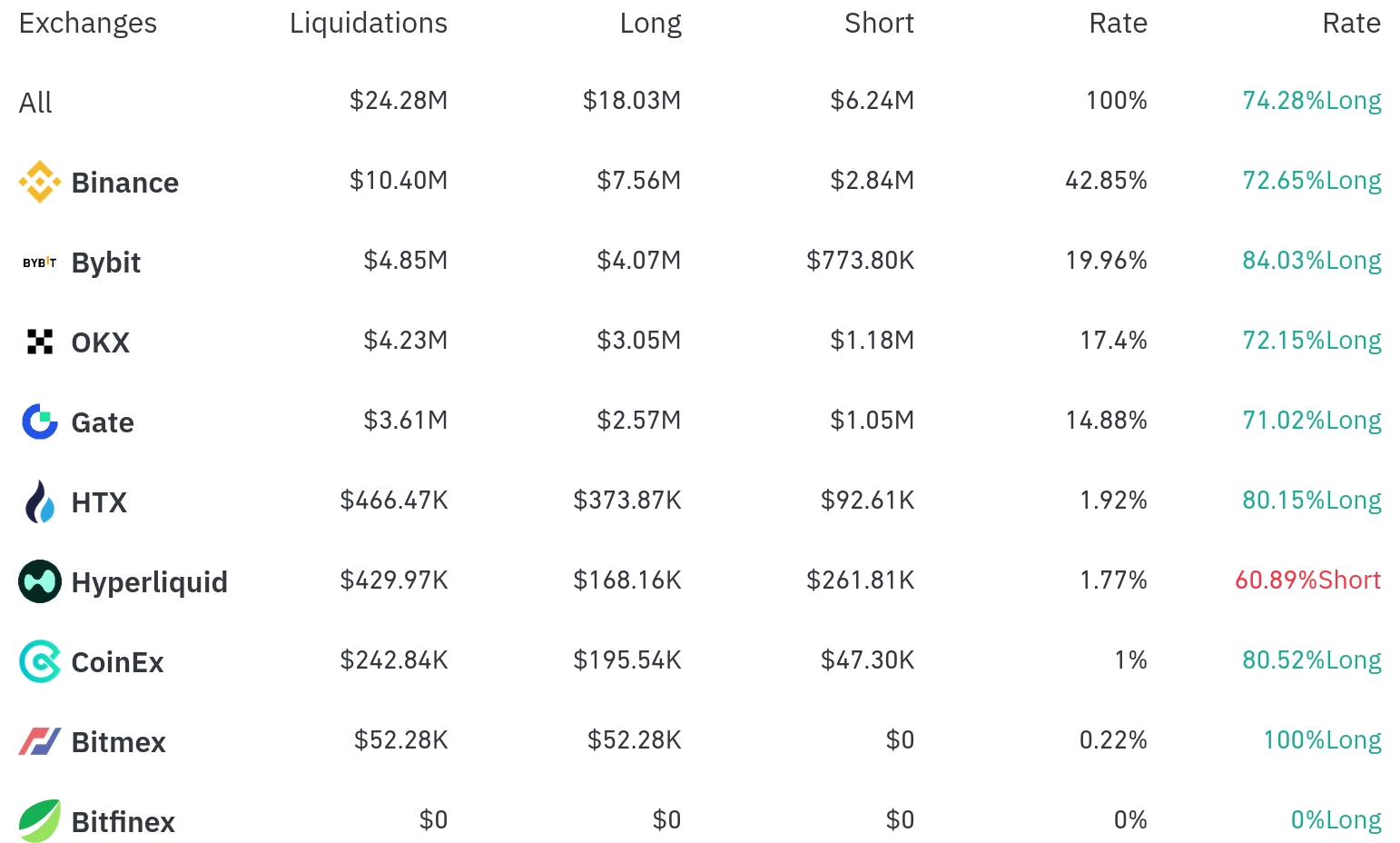Click Binance's $10.40M liquidations value
The width and height of the screenshot is (1400, 843).
tap(399, 180)
